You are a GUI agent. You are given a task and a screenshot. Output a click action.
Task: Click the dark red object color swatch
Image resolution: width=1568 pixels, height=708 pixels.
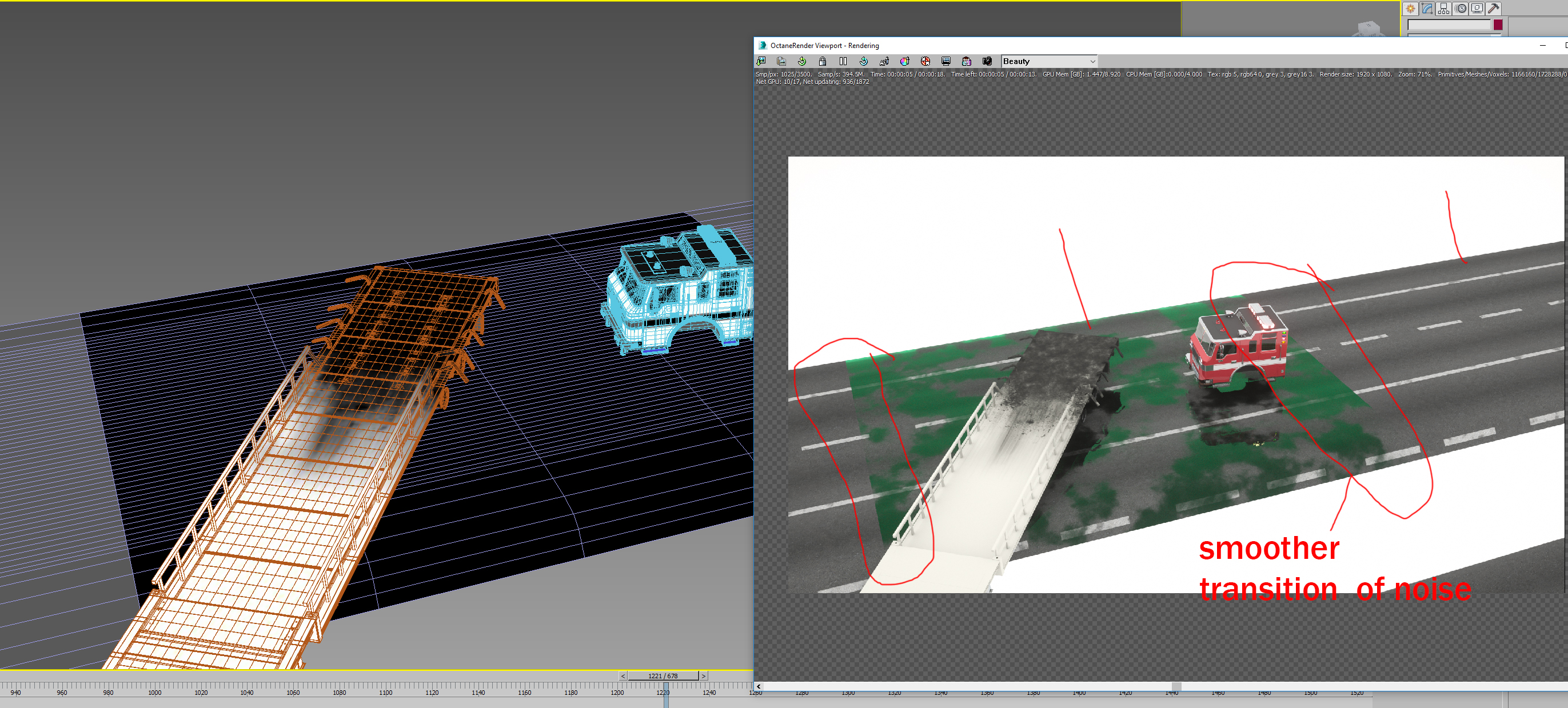(1497, 25)
